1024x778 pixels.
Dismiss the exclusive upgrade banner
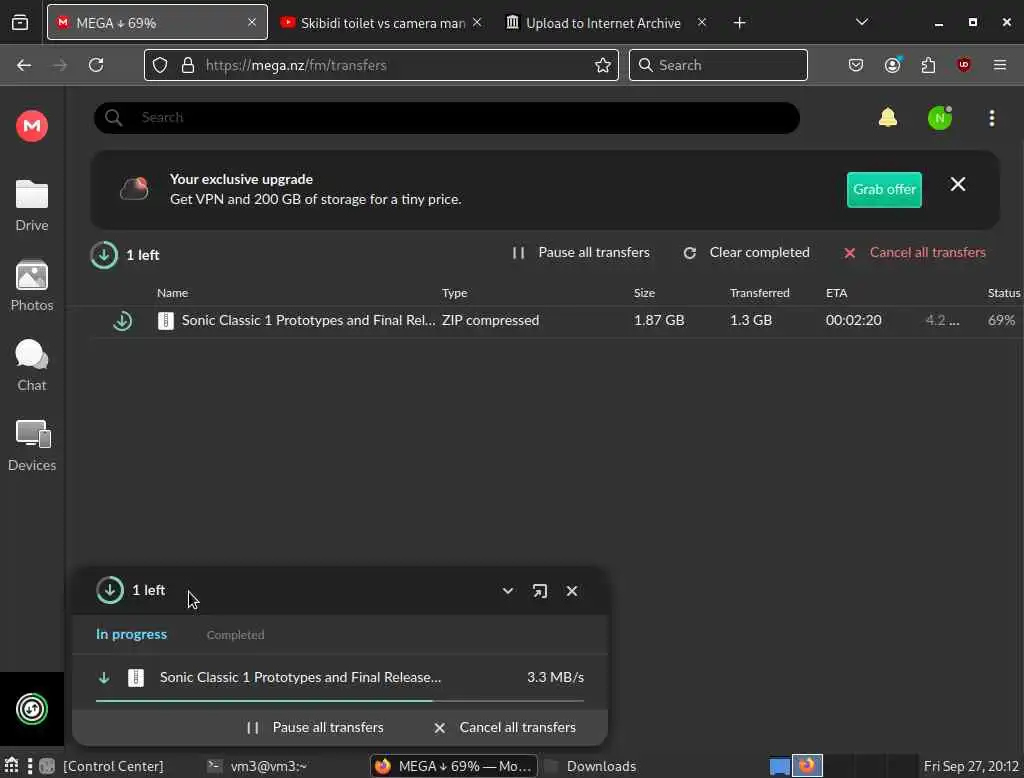[x=957, y=185]
